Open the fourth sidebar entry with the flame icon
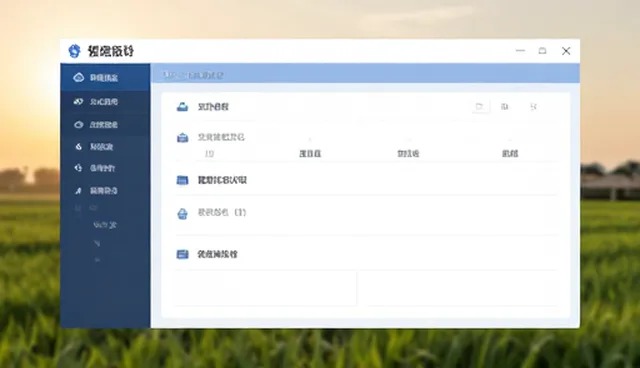The height and width of the screenshot is (368, 640). (105, 146)
